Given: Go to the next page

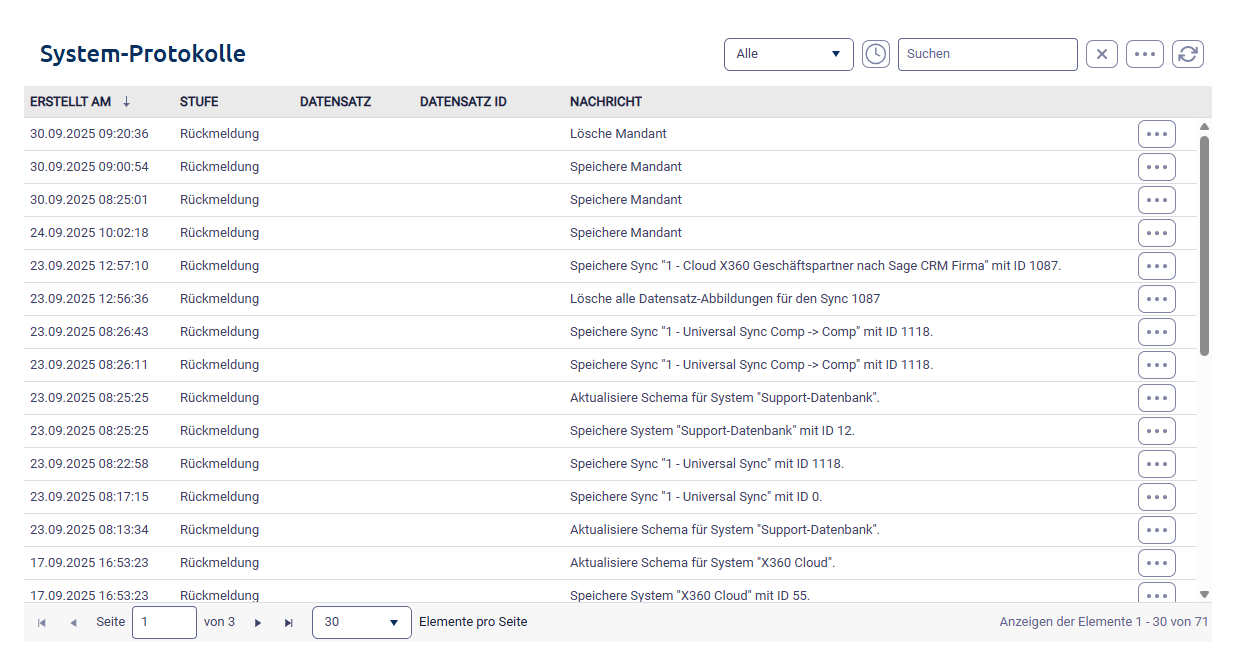Looking at the screenshot, I should coord(258,623).
